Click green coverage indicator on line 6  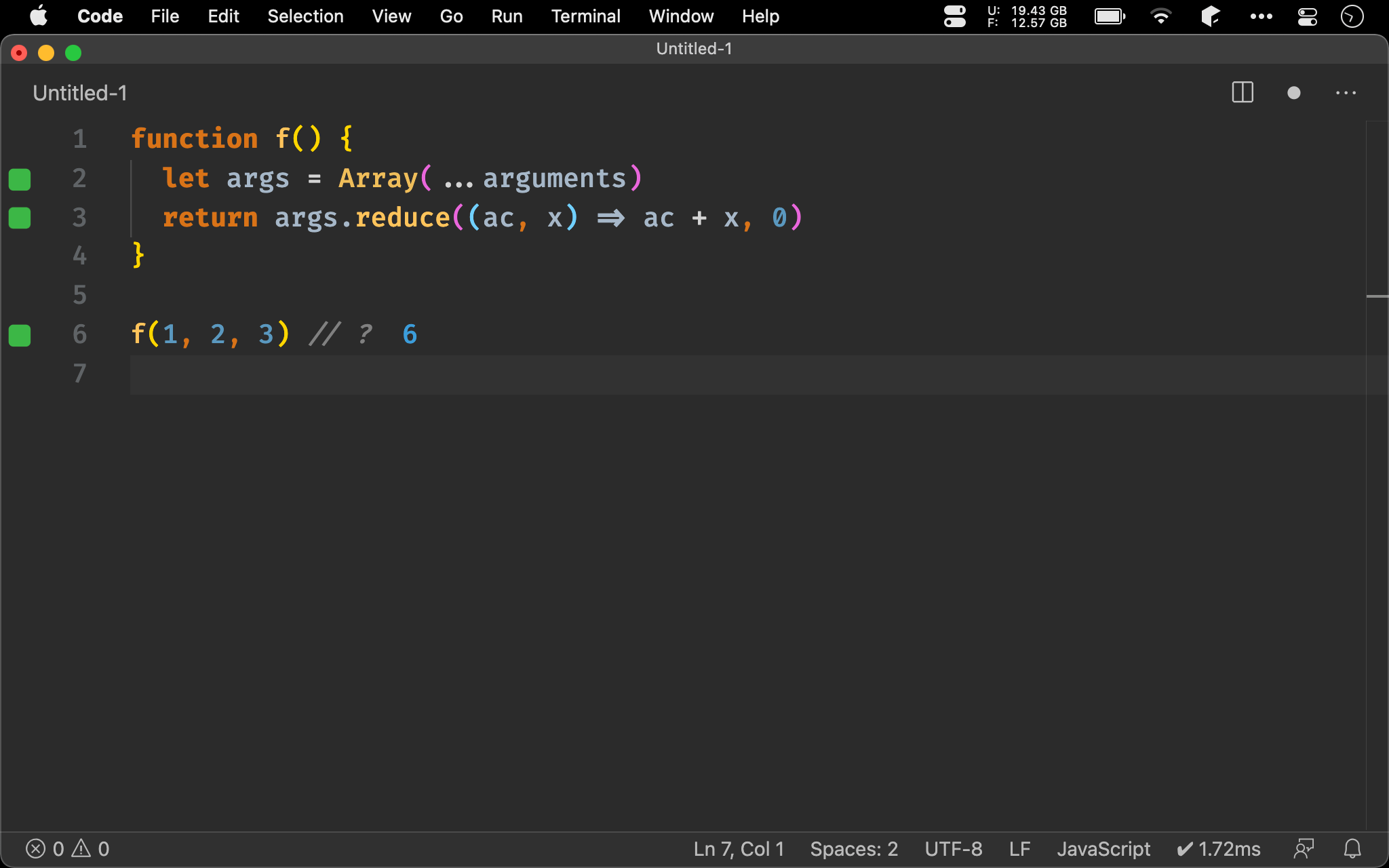tap(20, 335)
